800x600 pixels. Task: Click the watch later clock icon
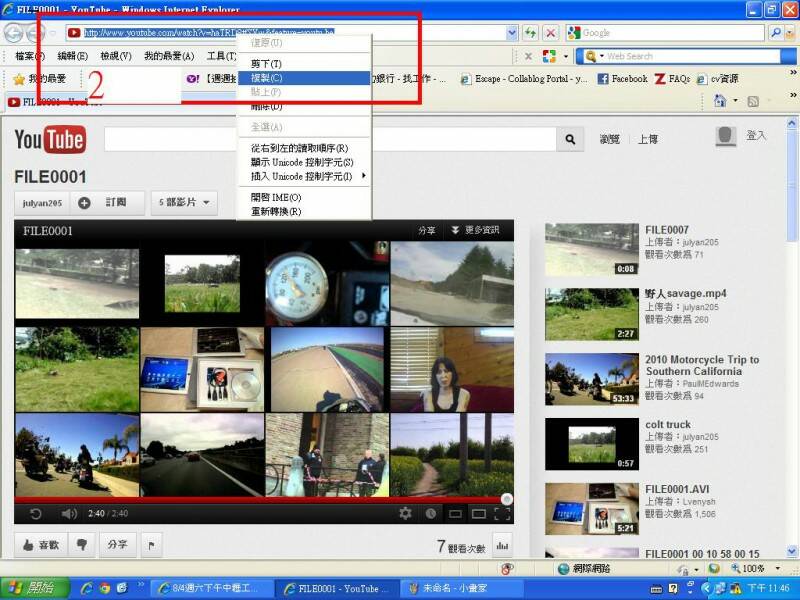(x=431, y=514)
